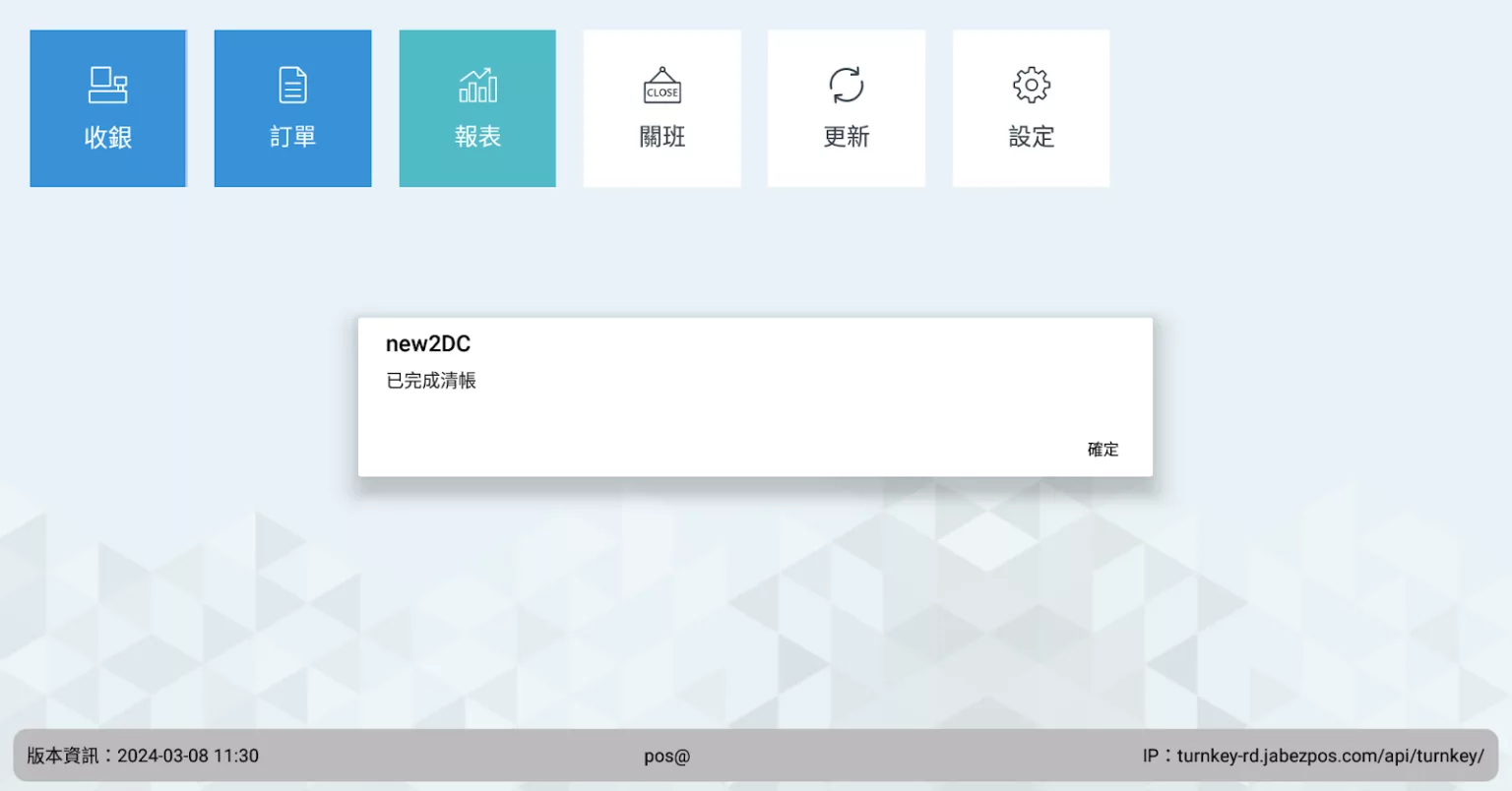1512x791 pixels.
Task: Confirm the dialog with 確定
Action: click(x=1102, y=450)
